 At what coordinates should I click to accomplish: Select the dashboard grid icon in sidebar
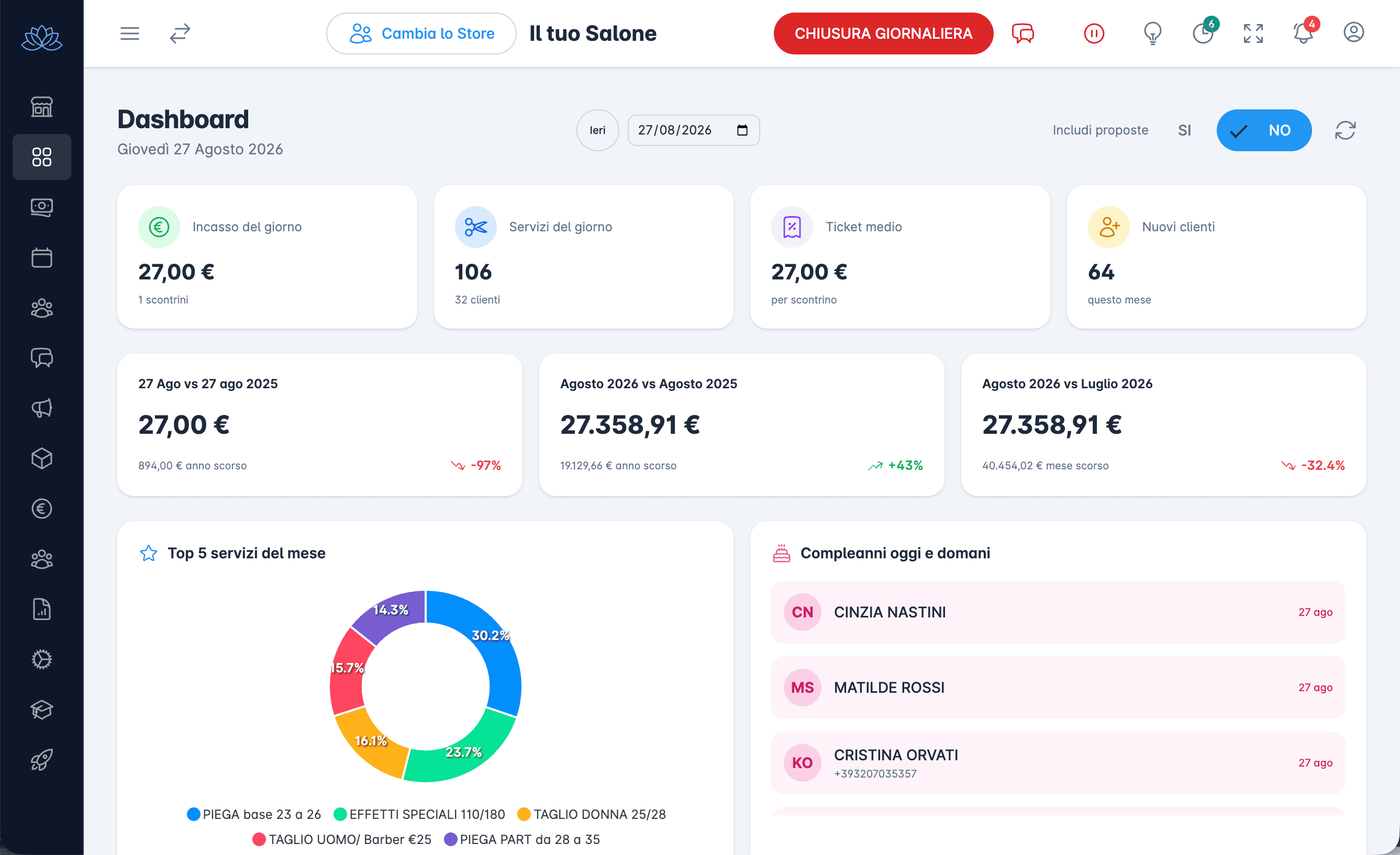pyautogui.click(x=41, y=156)
